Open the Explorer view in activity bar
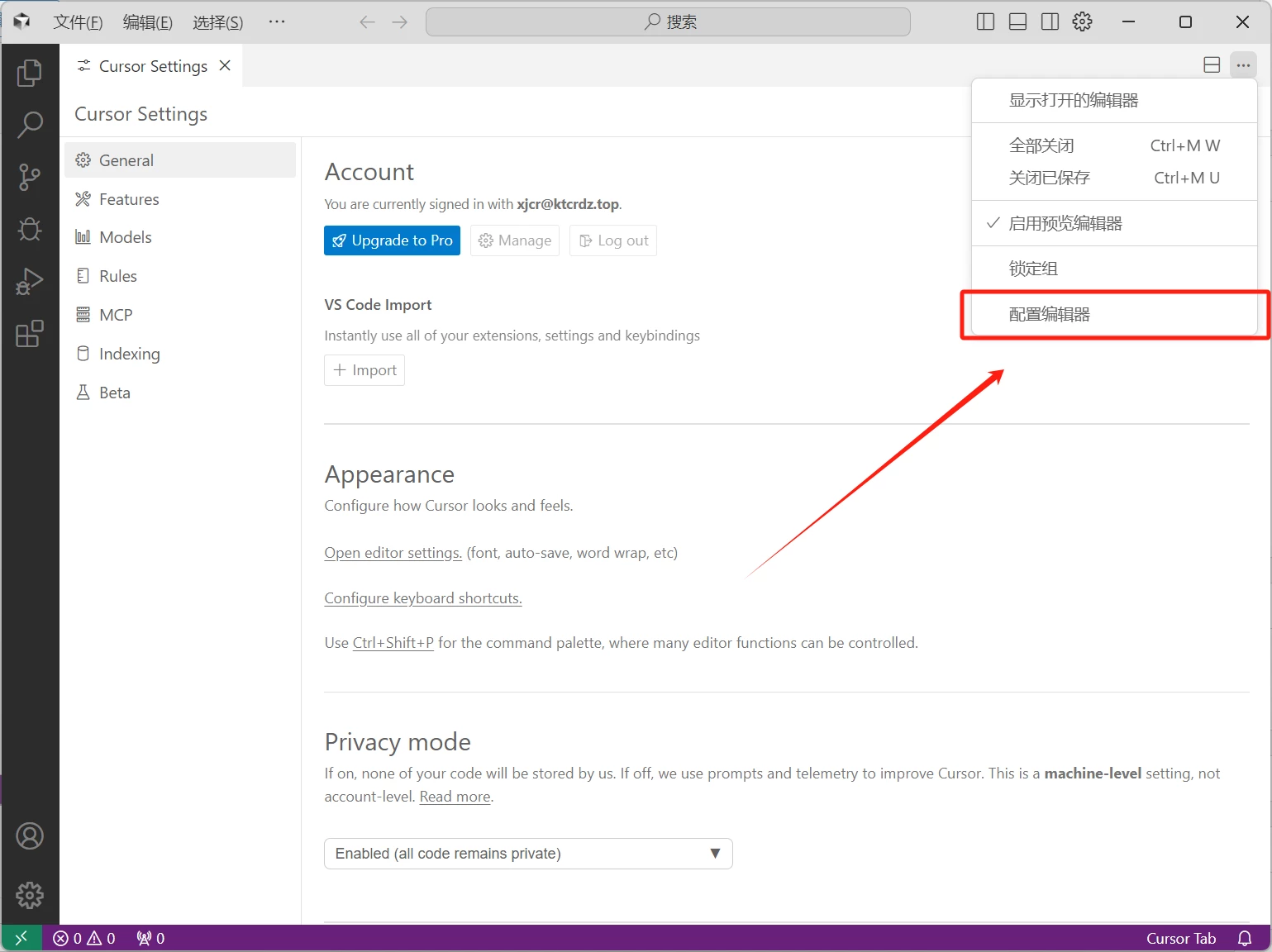The width and height of the screenshot is (1272, 952). click(x=30, y=74)
